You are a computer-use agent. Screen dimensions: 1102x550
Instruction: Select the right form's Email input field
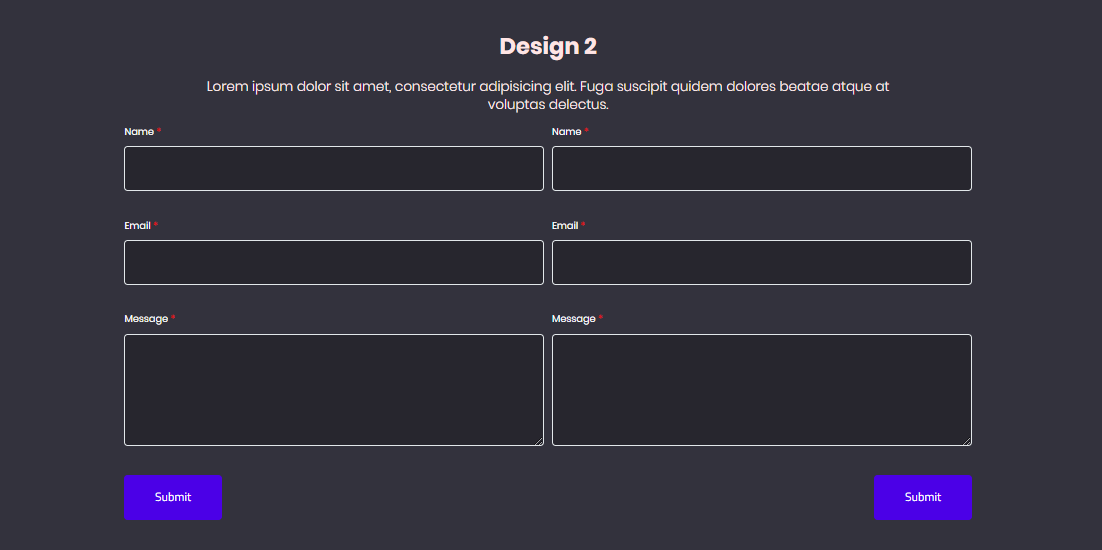point(761,262)
